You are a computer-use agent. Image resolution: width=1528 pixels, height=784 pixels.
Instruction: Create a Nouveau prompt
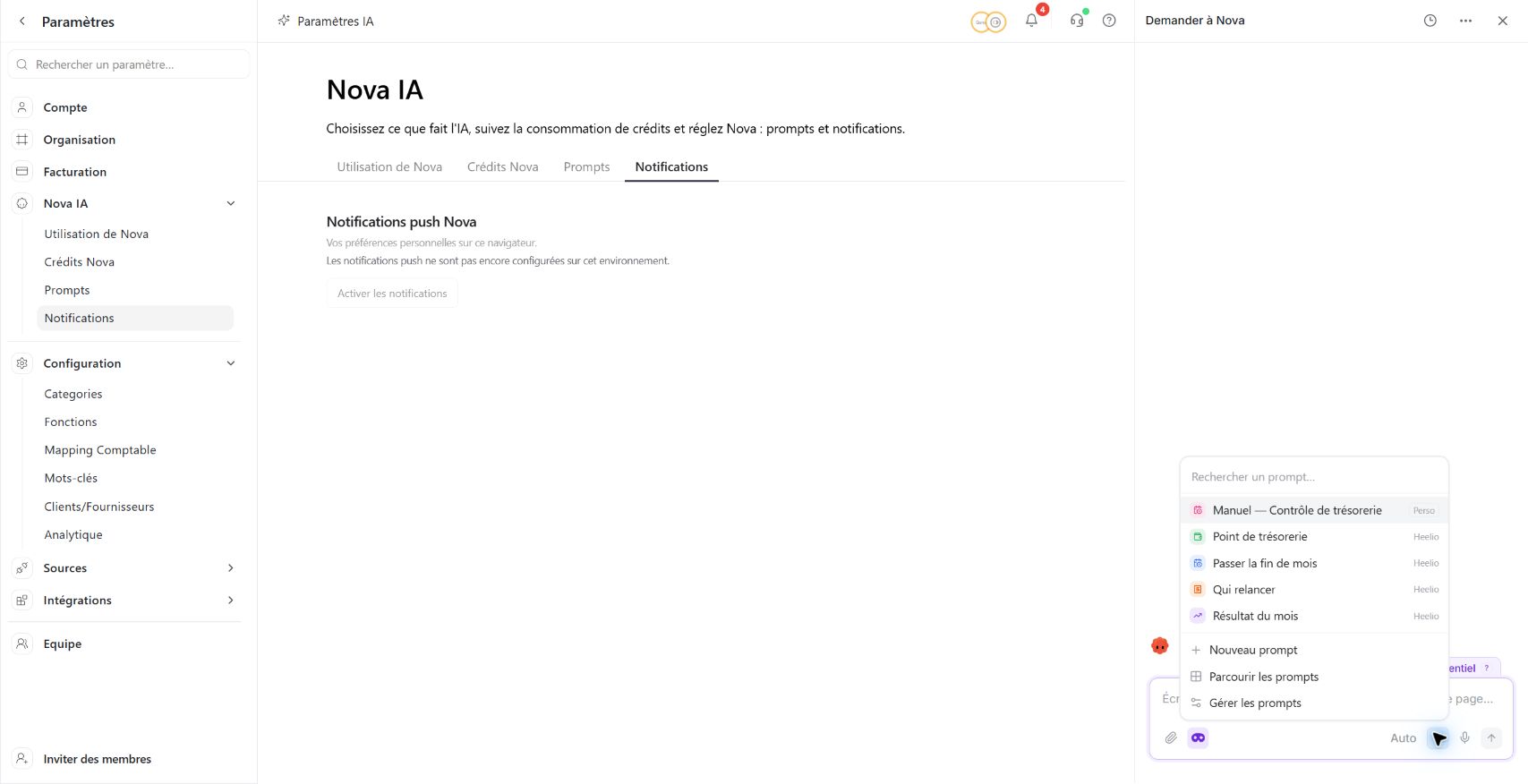(1314, 650)
